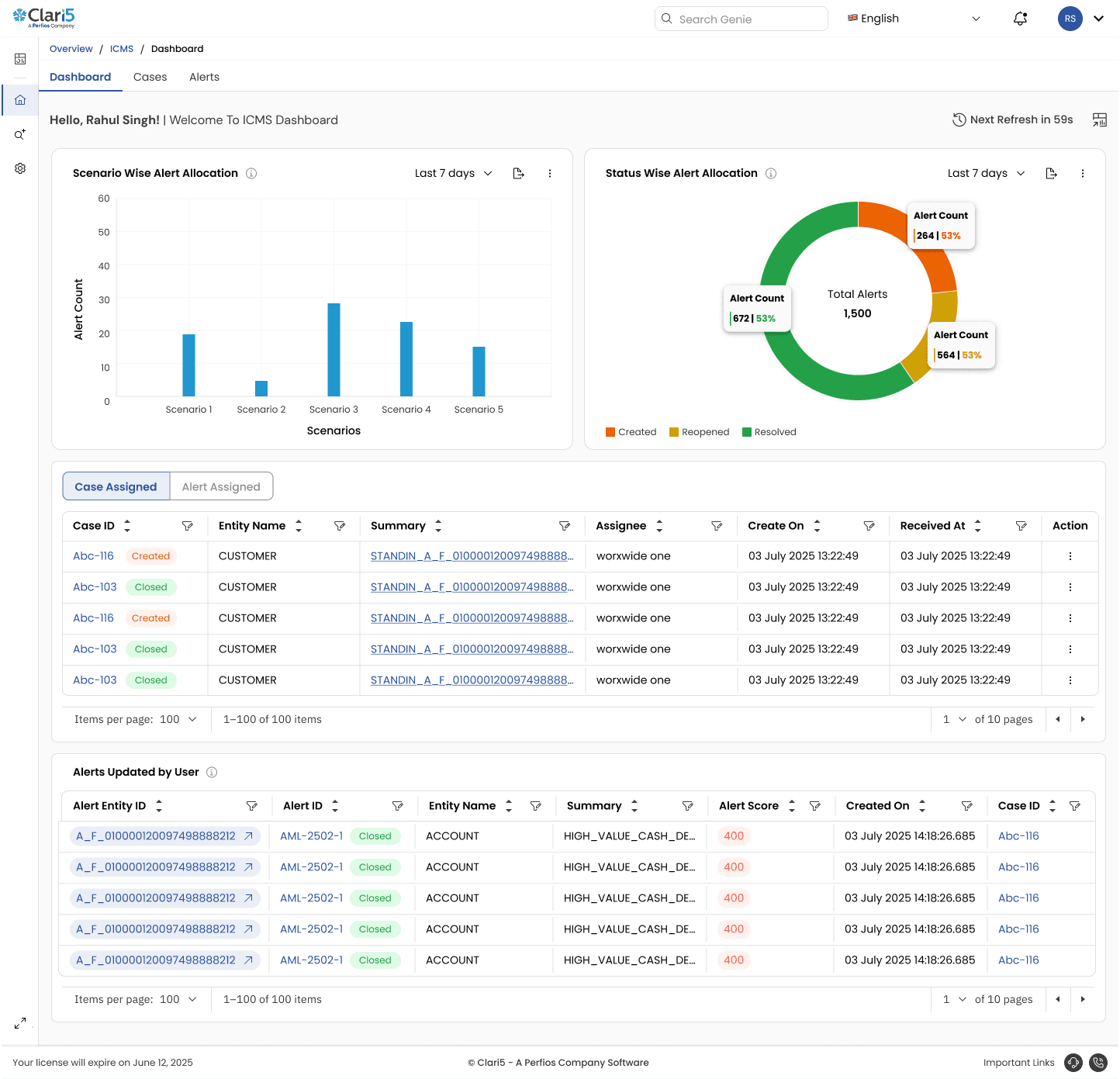
Task: Click the home icon in left sidebar
Action: [x=20, y=100]
